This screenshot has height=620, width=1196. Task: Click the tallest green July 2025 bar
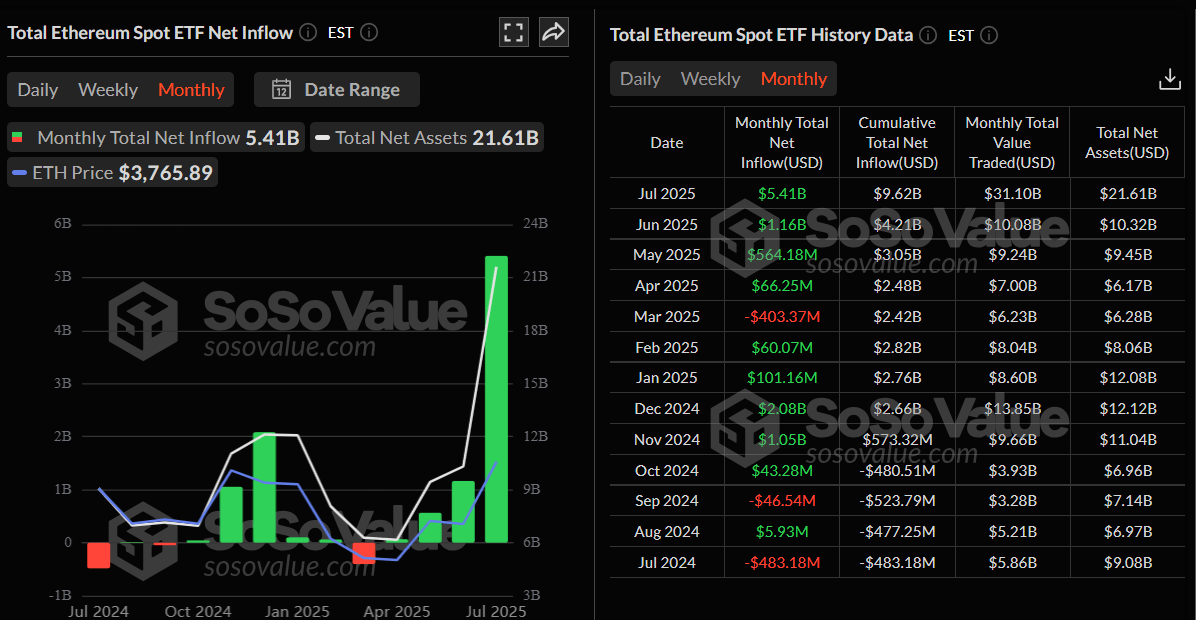[x=496, y=400]
